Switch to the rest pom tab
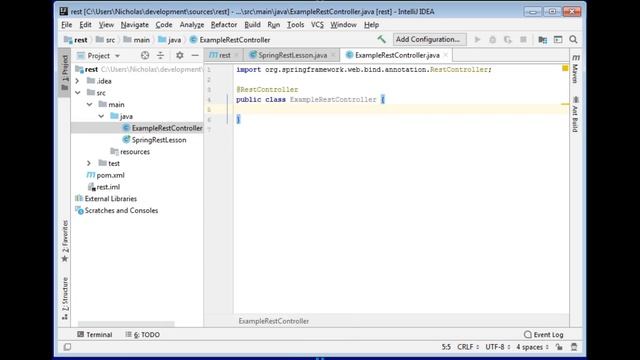The width and height of the screenshot is (640, 360). (x=224, y=55)
